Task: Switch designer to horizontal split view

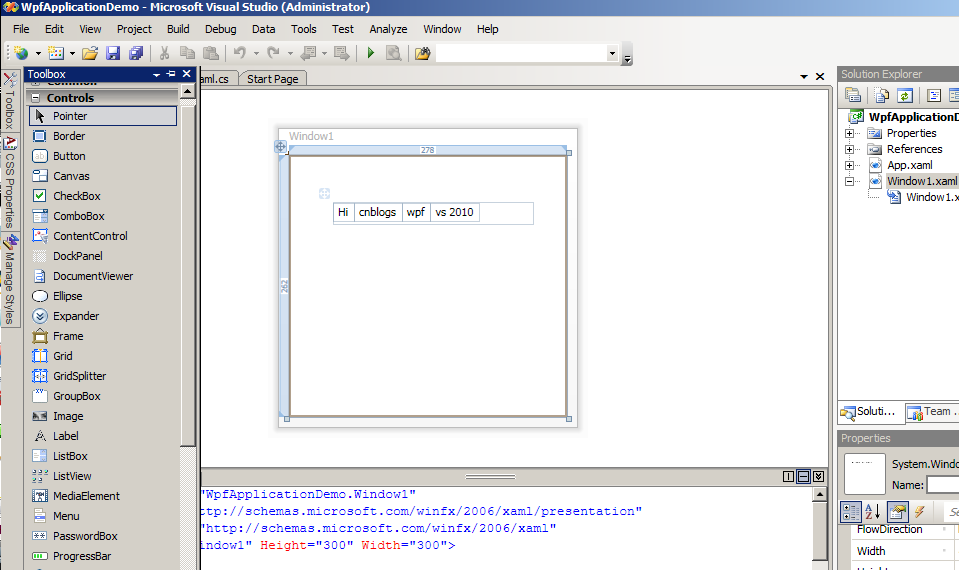Action: click(x=804, y=476)
